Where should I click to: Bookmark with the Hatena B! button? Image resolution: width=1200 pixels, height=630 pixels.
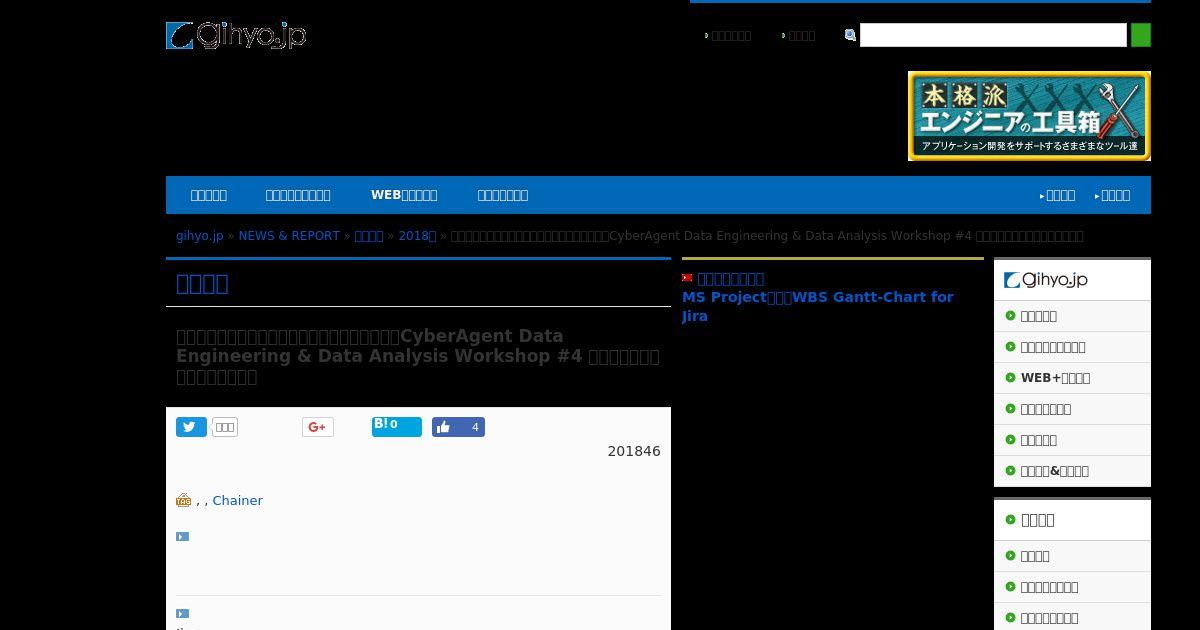397,427
